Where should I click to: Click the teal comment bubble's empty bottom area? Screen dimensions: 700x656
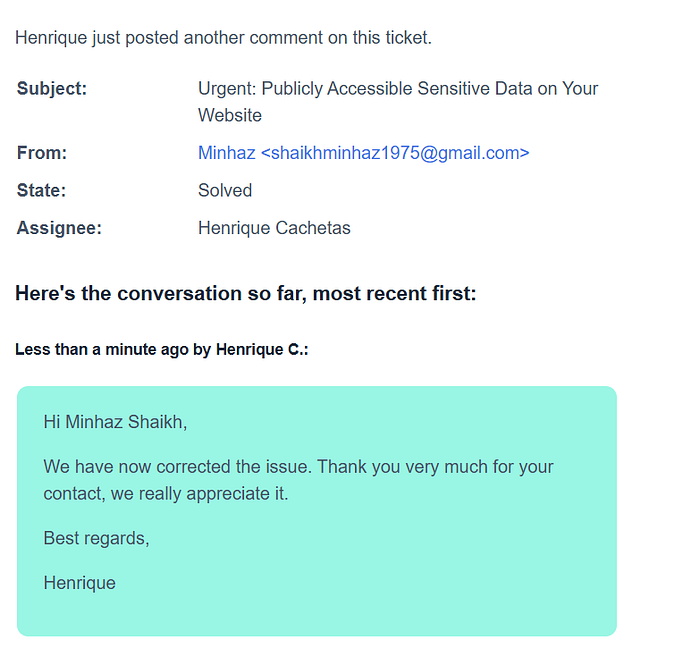click(x=317, y=616)
